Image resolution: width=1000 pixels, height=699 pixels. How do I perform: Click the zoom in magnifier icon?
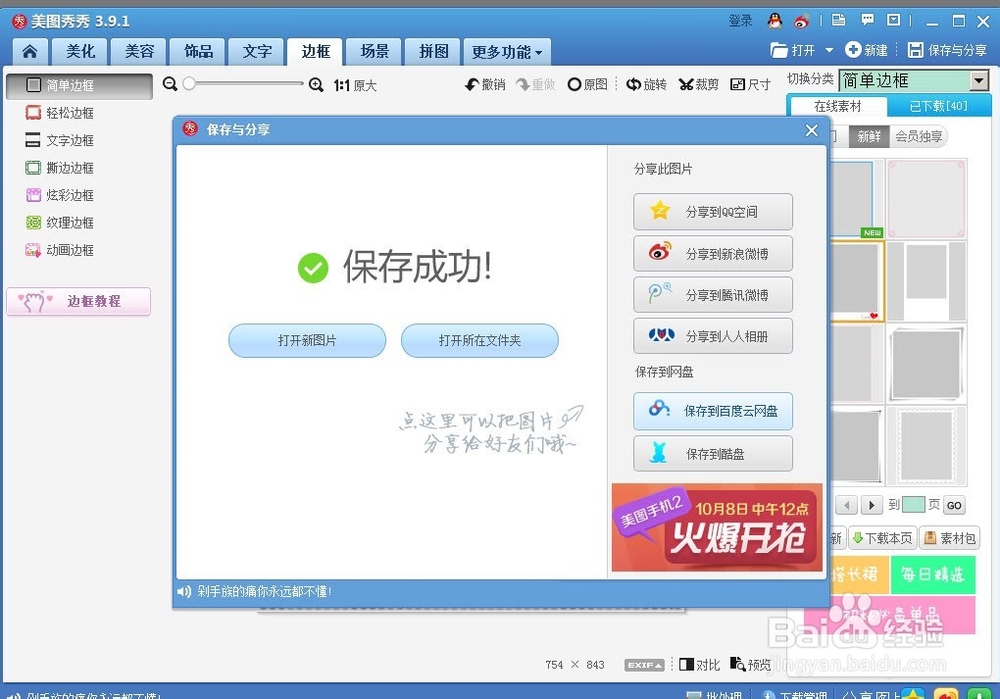pyautogui.click(x=316, y=85)
